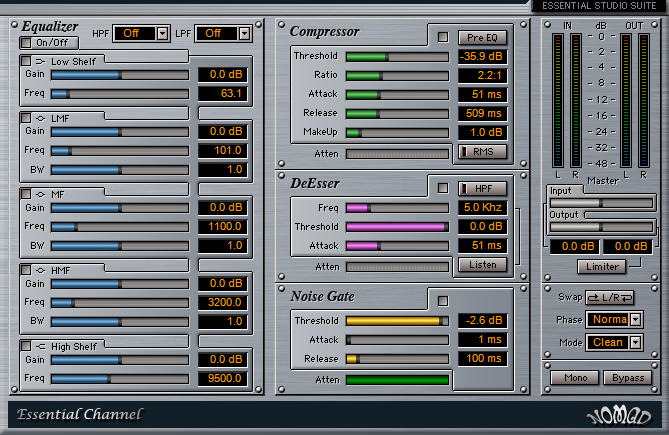Screen dimensions: 669x435
Task: Click the Bypass button
Action: tap(628, 378)
